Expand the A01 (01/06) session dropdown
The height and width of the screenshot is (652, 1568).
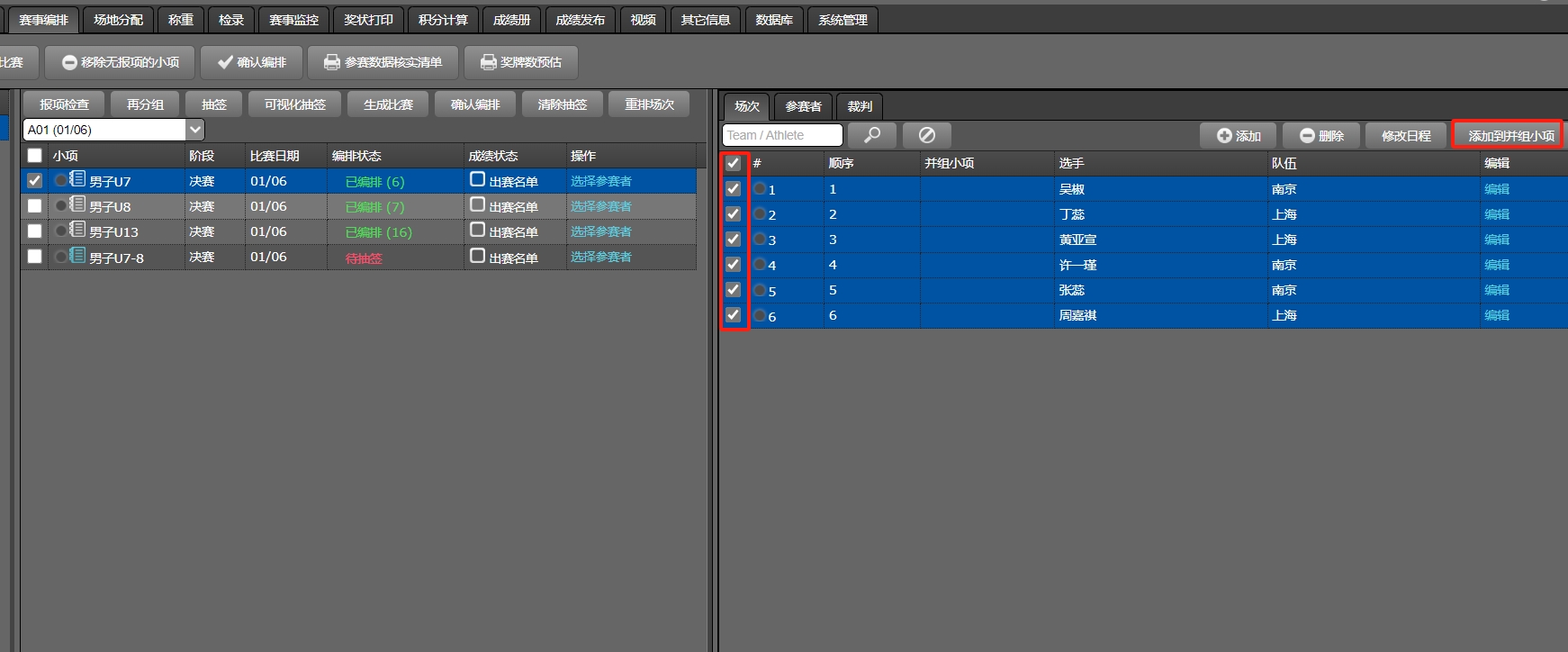(x=195, y=130)
